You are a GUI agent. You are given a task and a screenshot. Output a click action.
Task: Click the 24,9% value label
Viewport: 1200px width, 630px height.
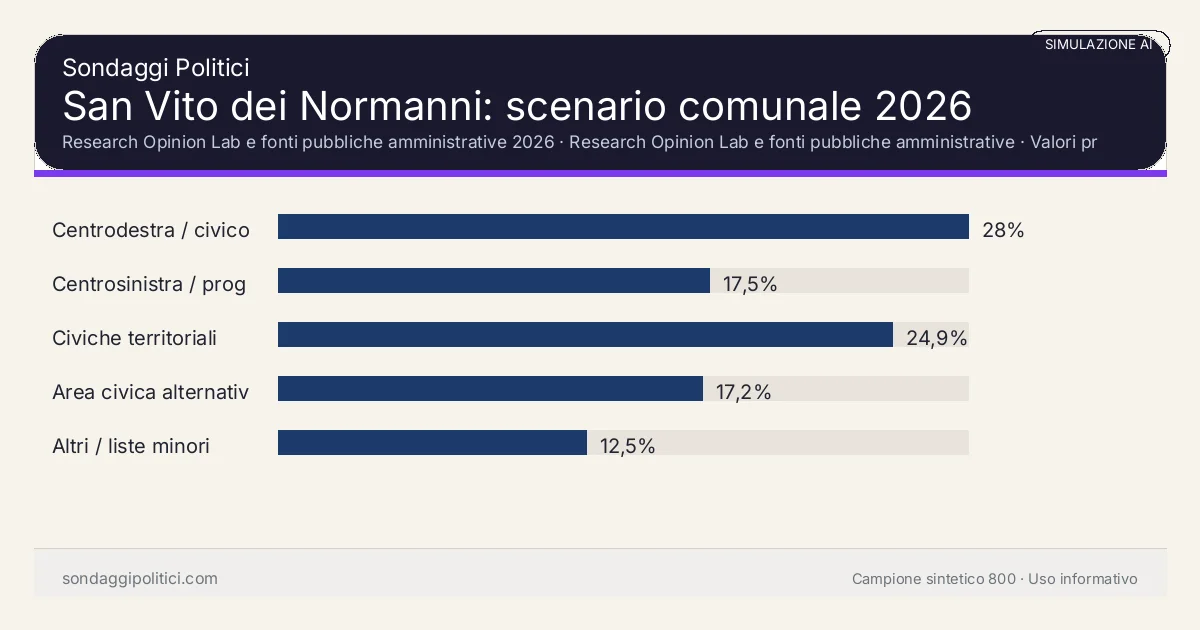(x=936, y=338)
